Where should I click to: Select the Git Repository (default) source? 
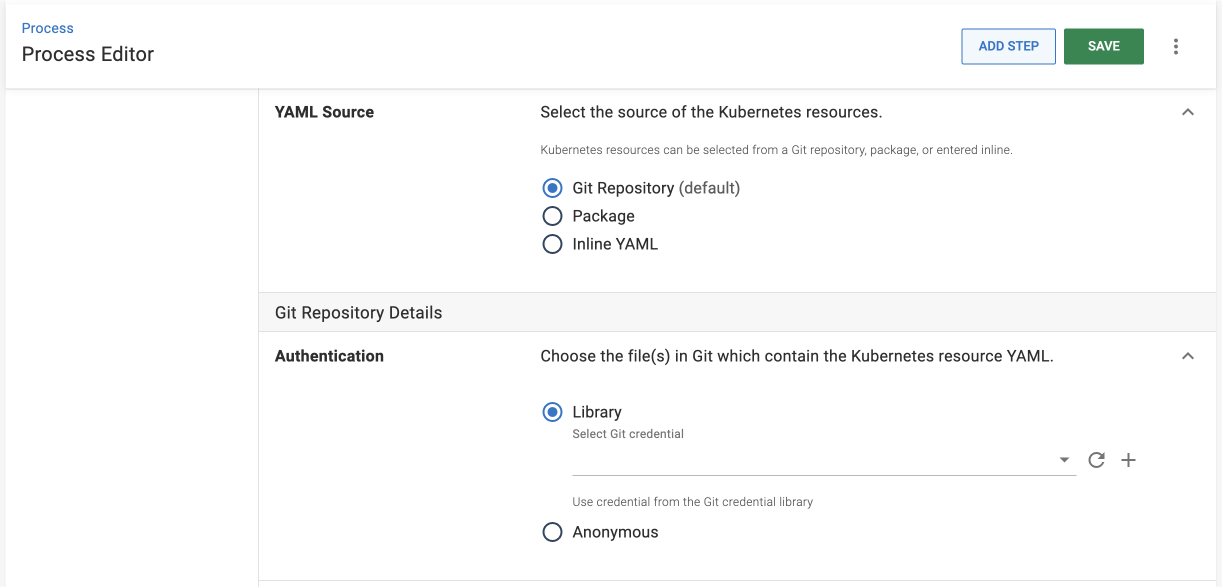point(553,188)
